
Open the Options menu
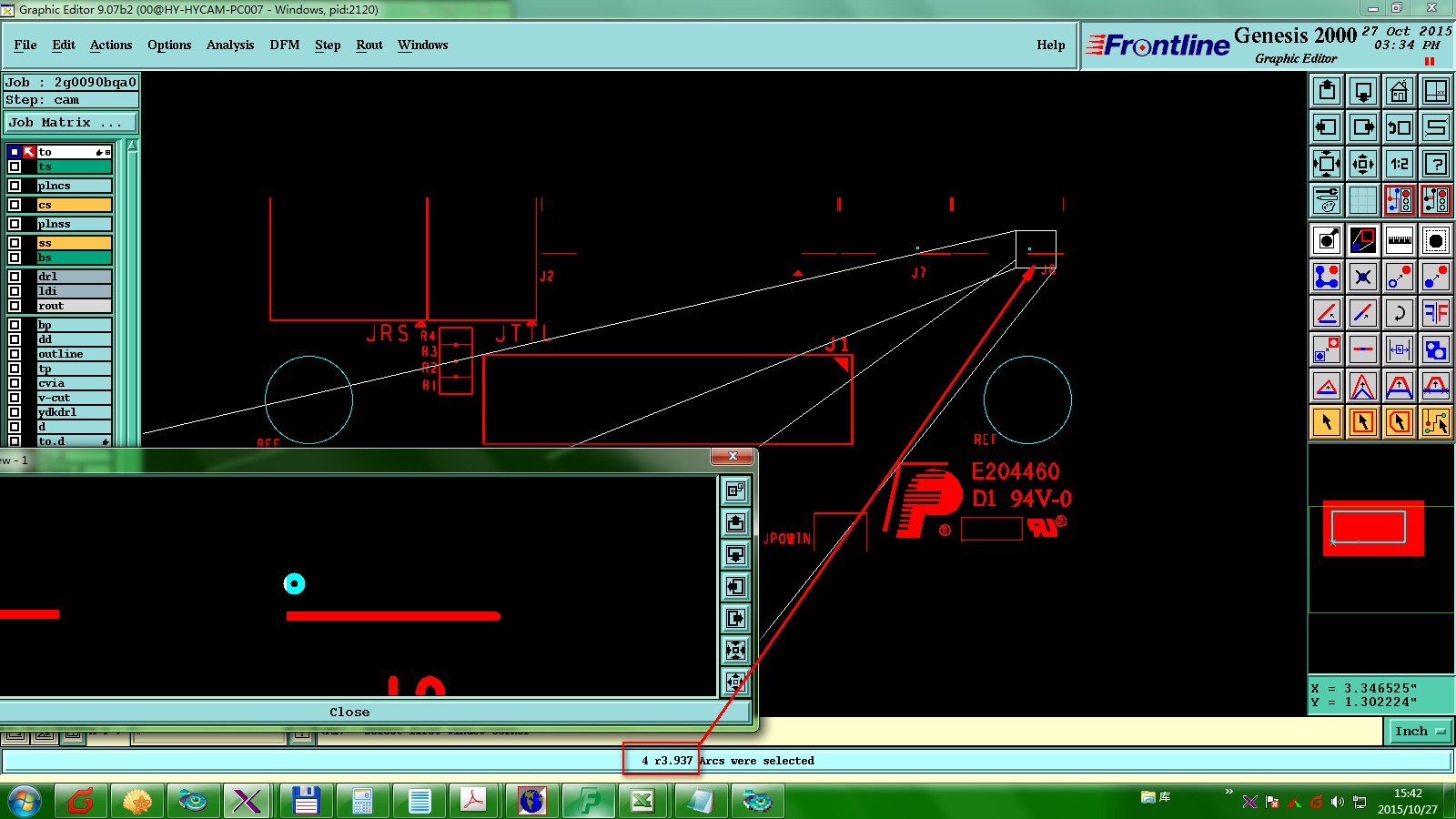point(169,45)
